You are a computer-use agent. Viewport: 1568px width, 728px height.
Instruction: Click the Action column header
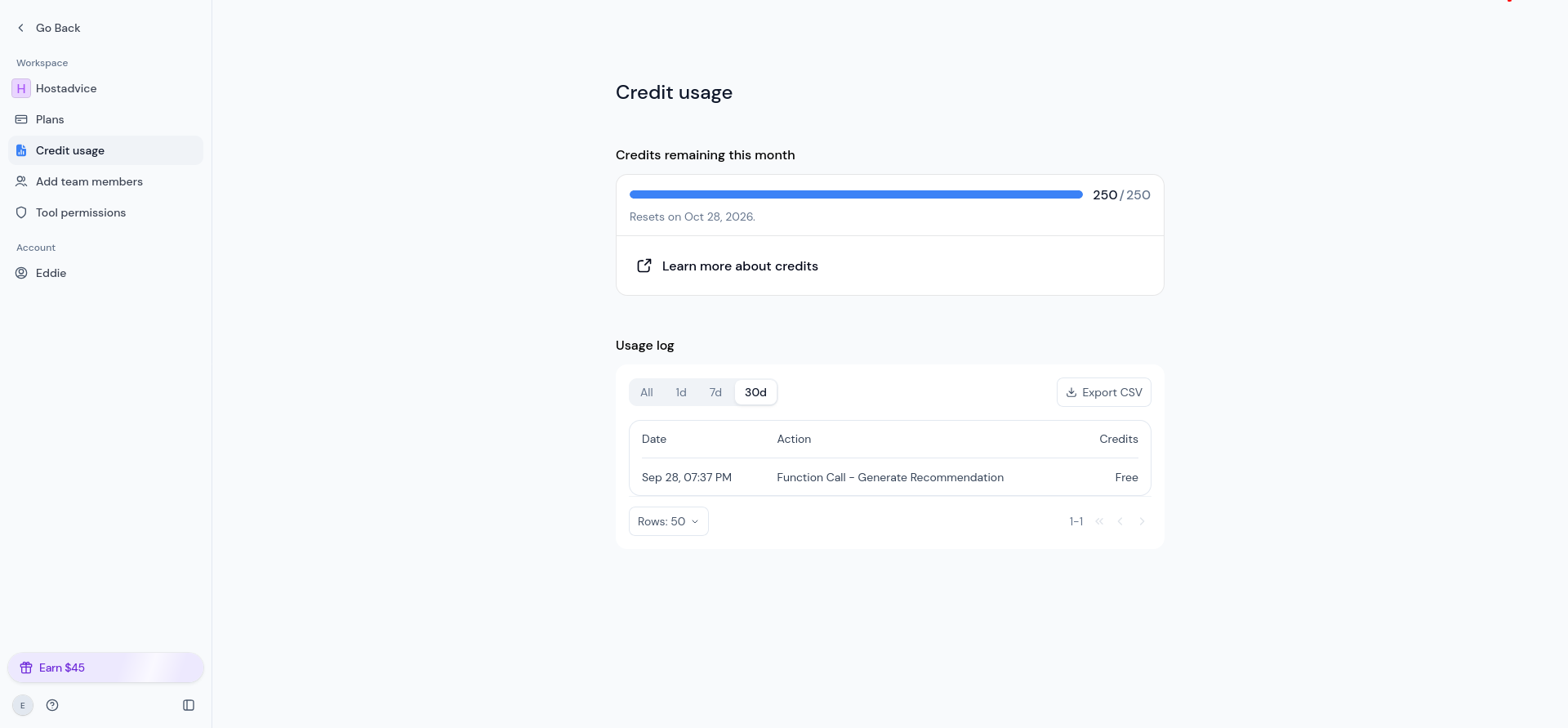click(794, 439)
